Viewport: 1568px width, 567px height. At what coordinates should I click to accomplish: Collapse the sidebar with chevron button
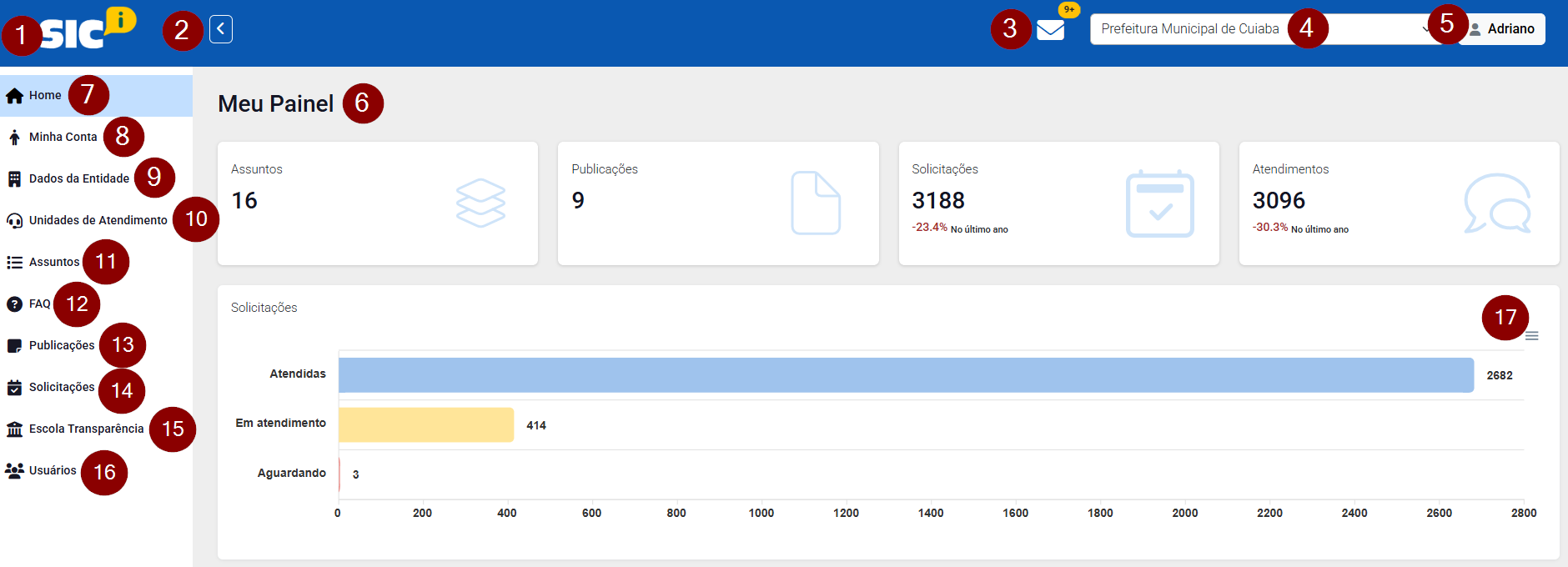(221, 29)
